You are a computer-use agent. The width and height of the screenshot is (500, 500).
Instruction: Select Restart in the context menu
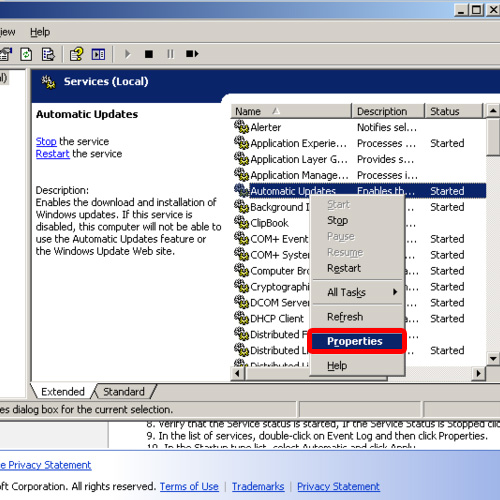tap(357, 268)
